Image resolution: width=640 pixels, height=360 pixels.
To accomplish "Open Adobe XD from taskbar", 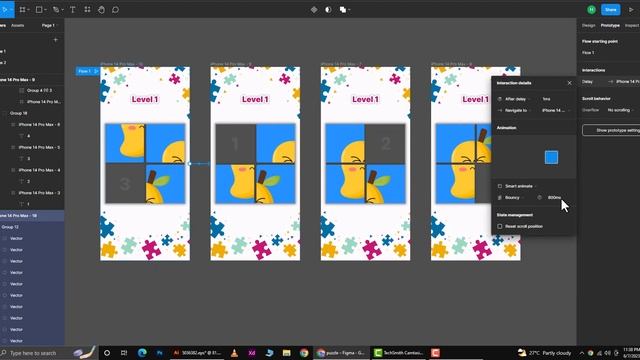I will pos(252,353).
